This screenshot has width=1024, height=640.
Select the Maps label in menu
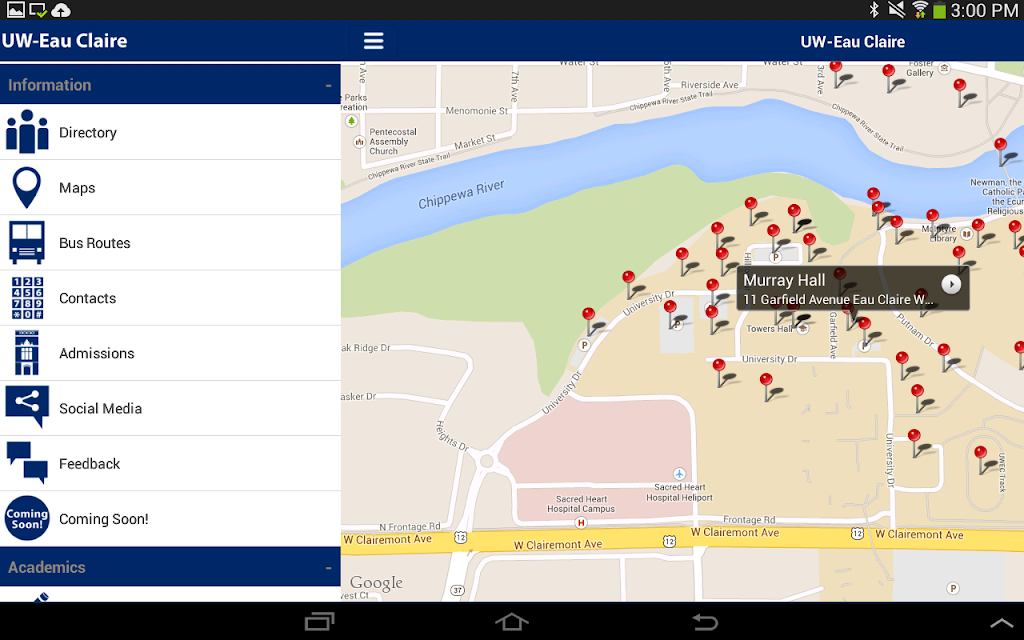[x=77, y=188]
